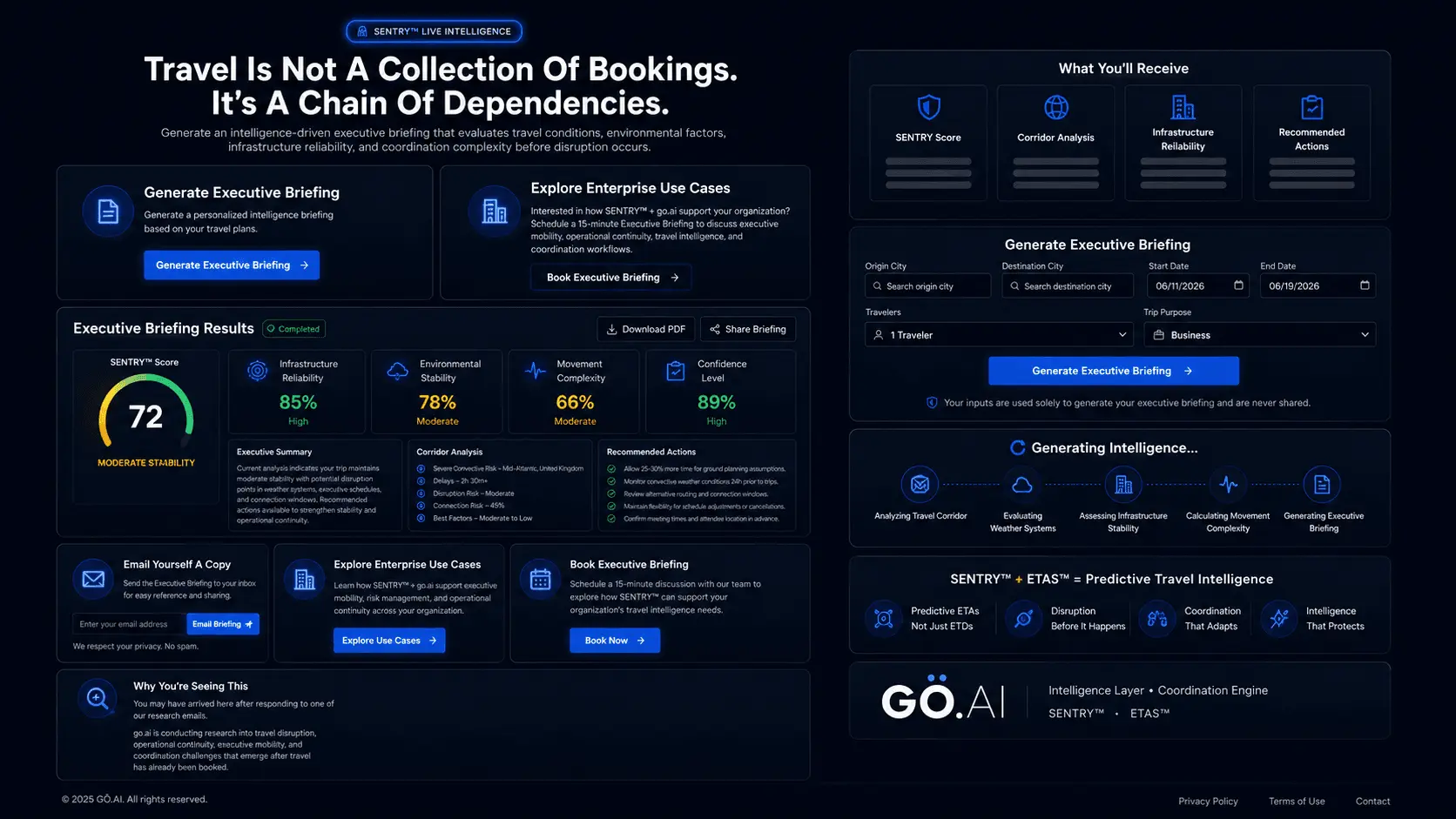Click the Generating Intelligence spinner icon
This screenshot has width=1456, height=819.
pos(1017,448)
